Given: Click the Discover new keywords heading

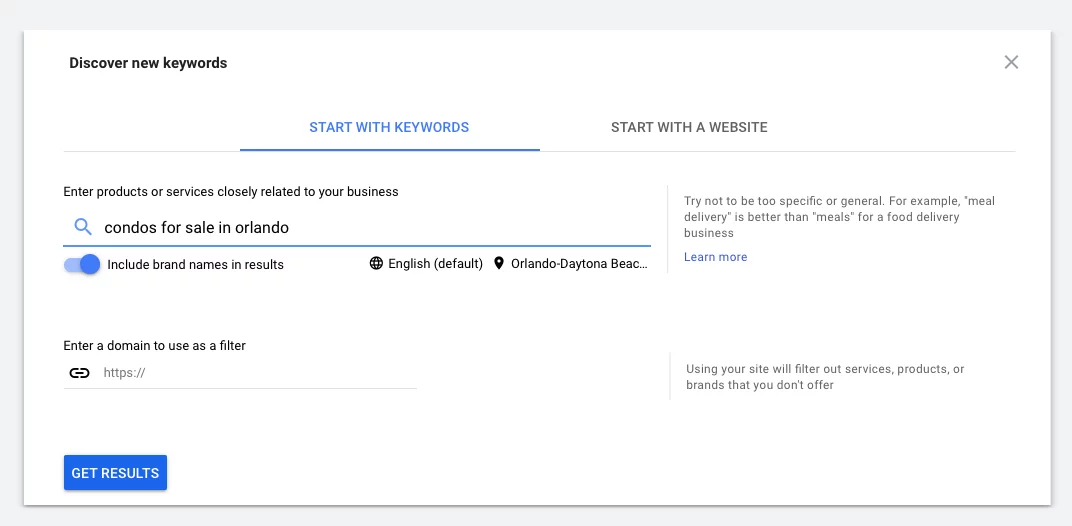Looking at the screenshot, I should tap(148, 63).
